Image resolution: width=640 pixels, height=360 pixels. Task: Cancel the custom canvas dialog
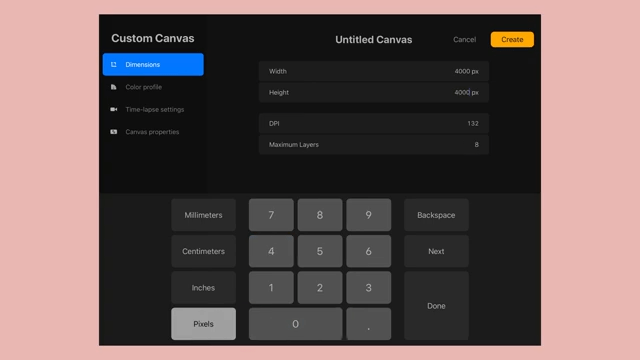pos(464,40)
